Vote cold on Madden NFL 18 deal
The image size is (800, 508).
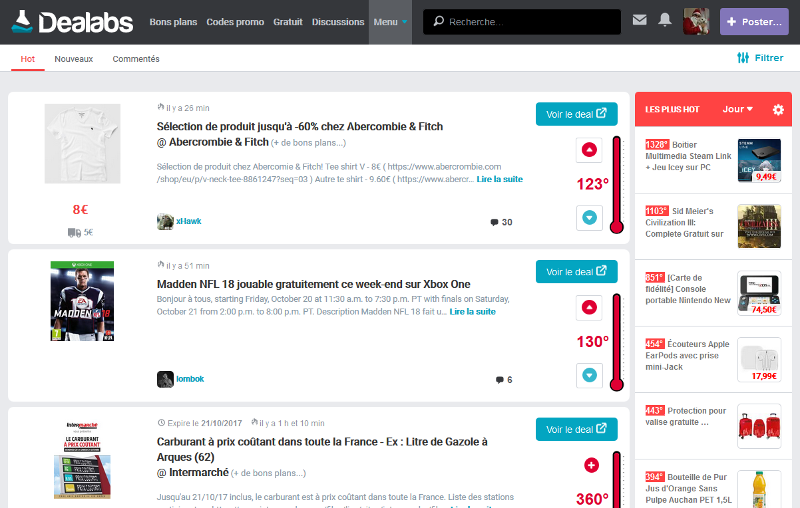tap(589, 375)
